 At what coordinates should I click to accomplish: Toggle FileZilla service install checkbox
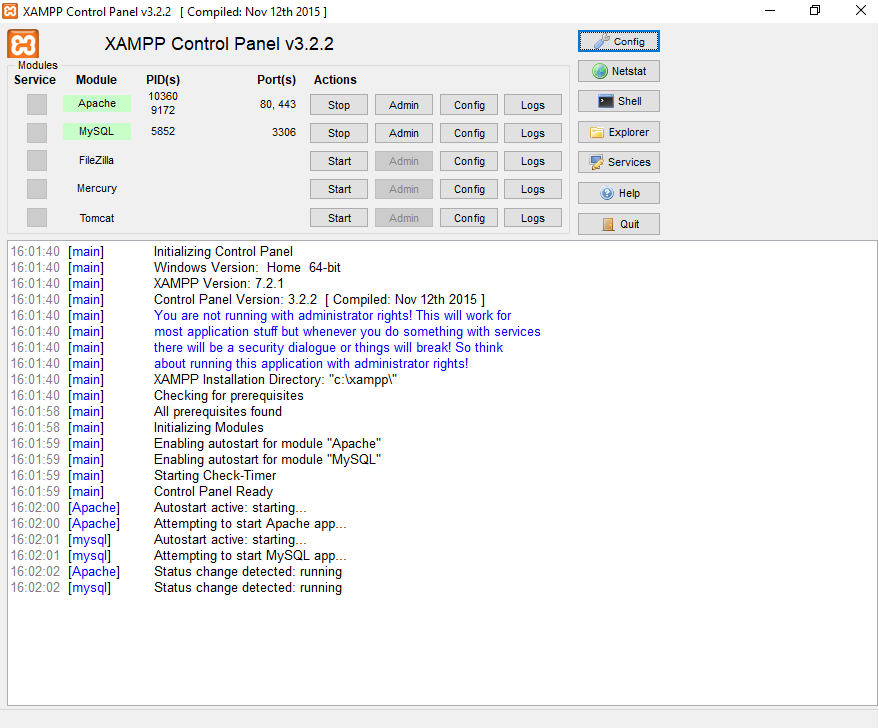click(37, 160)
